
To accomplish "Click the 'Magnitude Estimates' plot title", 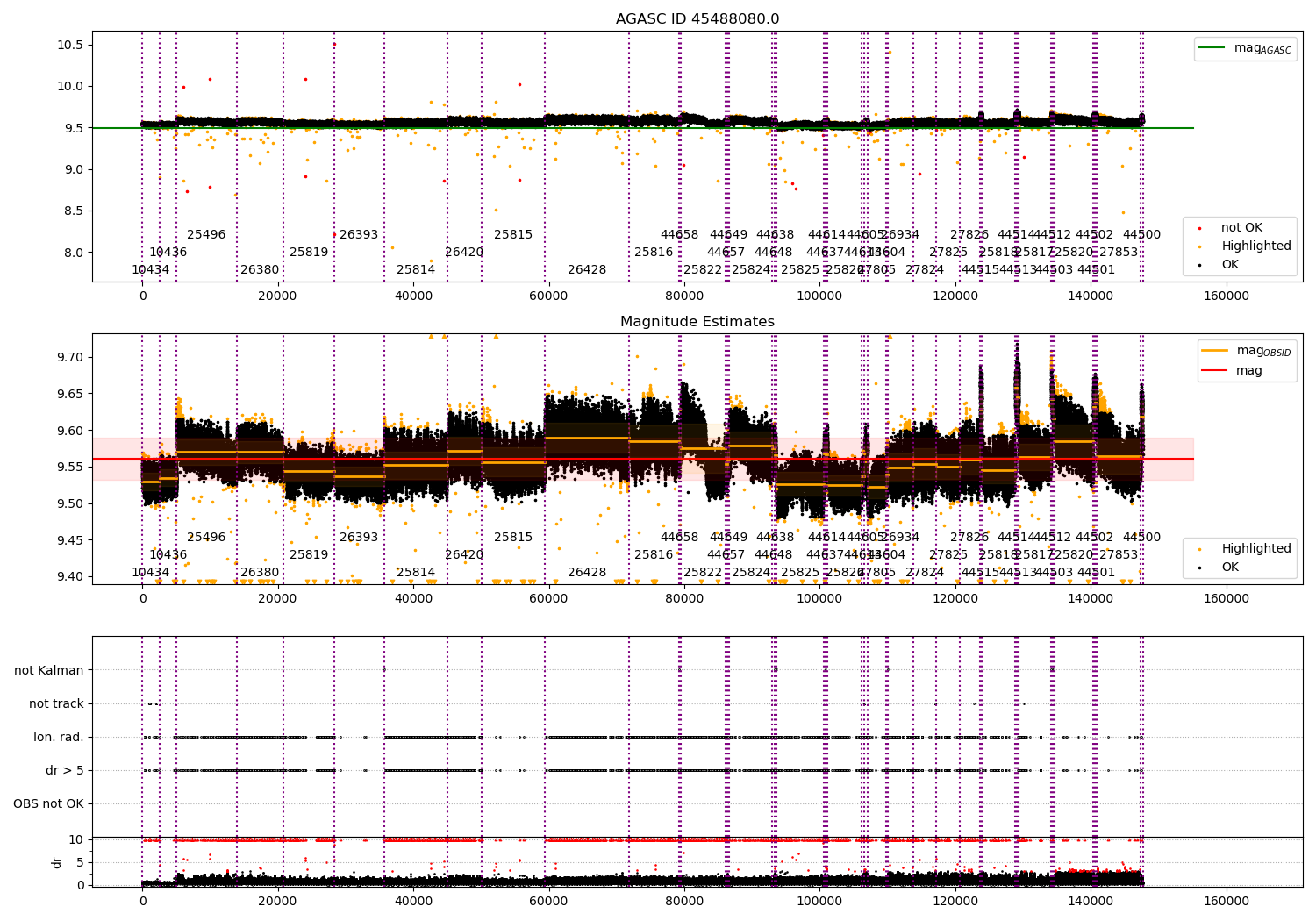I will [697, 322].
